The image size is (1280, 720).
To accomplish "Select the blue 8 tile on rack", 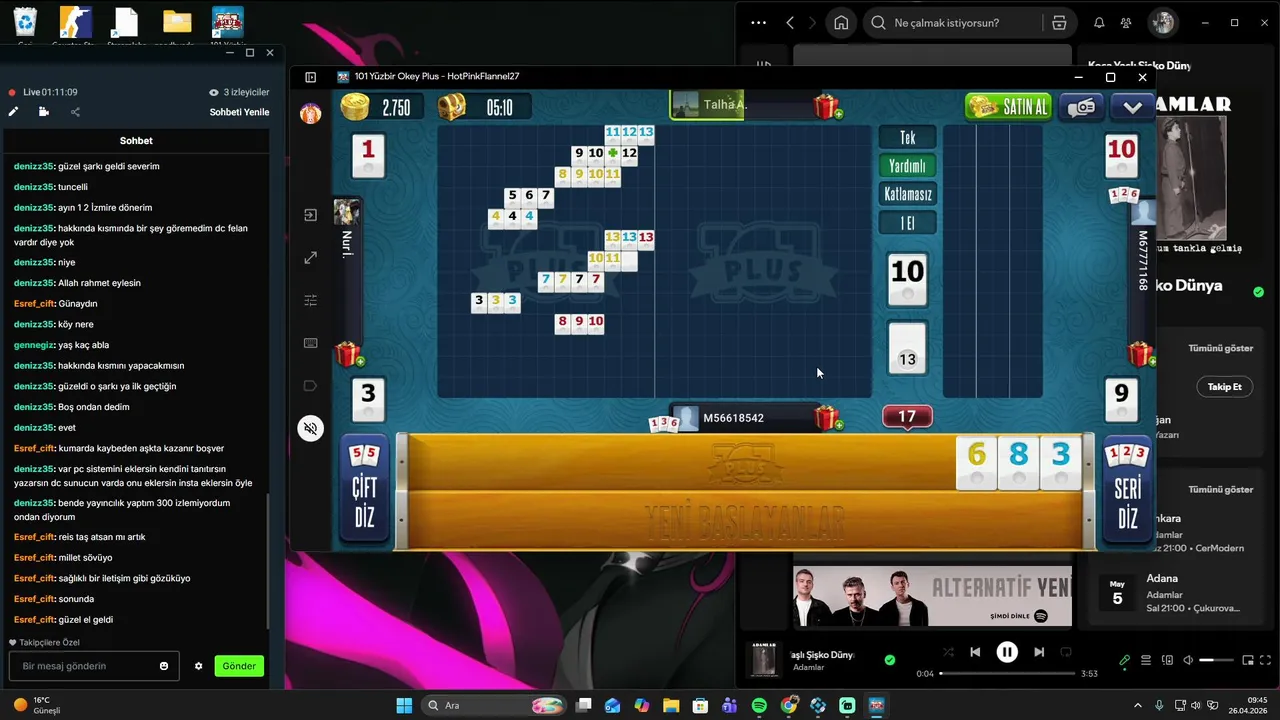I will point(1018,463).
